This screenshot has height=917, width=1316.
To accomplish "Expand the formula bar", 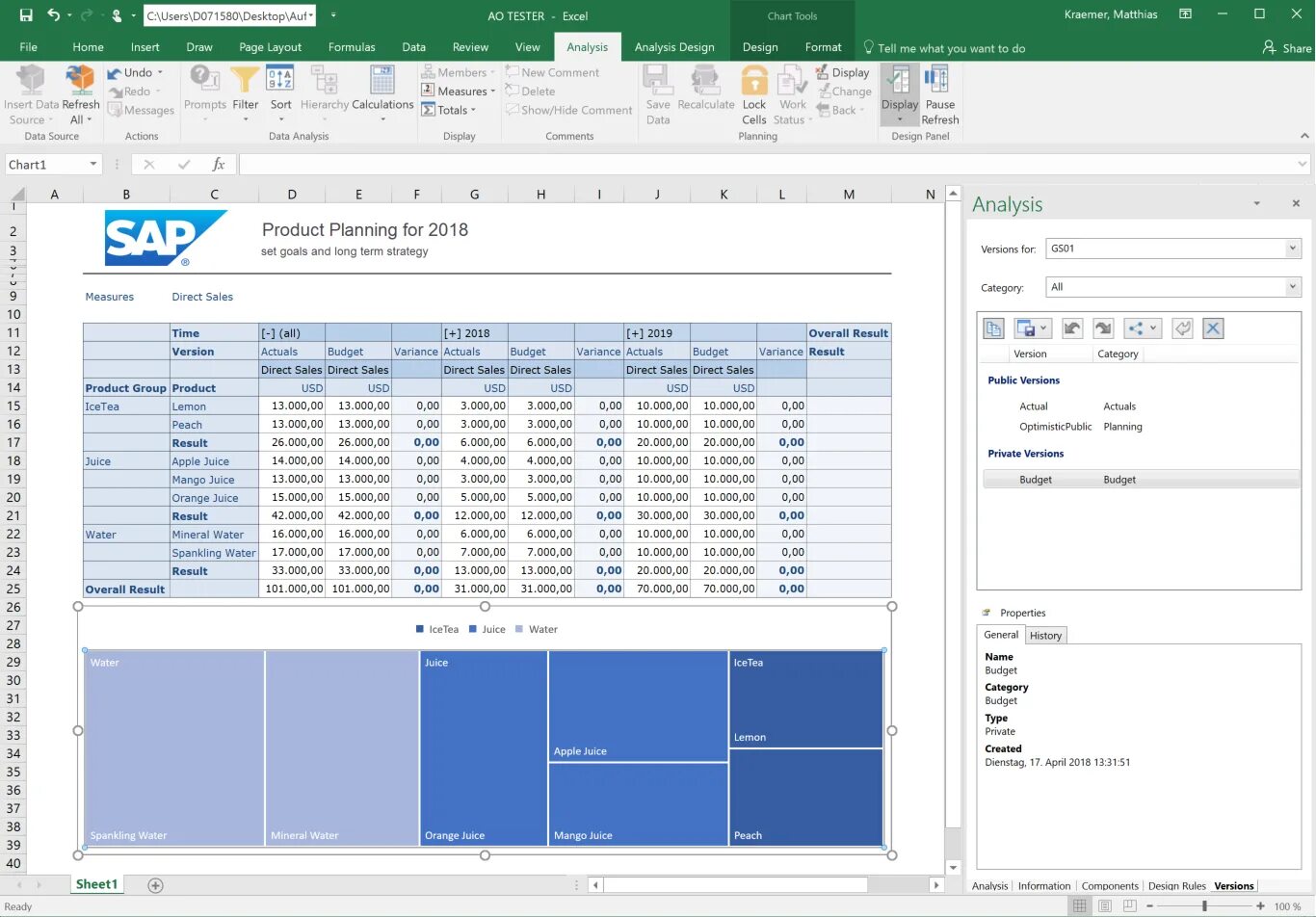I will [x=1303, y=165].
